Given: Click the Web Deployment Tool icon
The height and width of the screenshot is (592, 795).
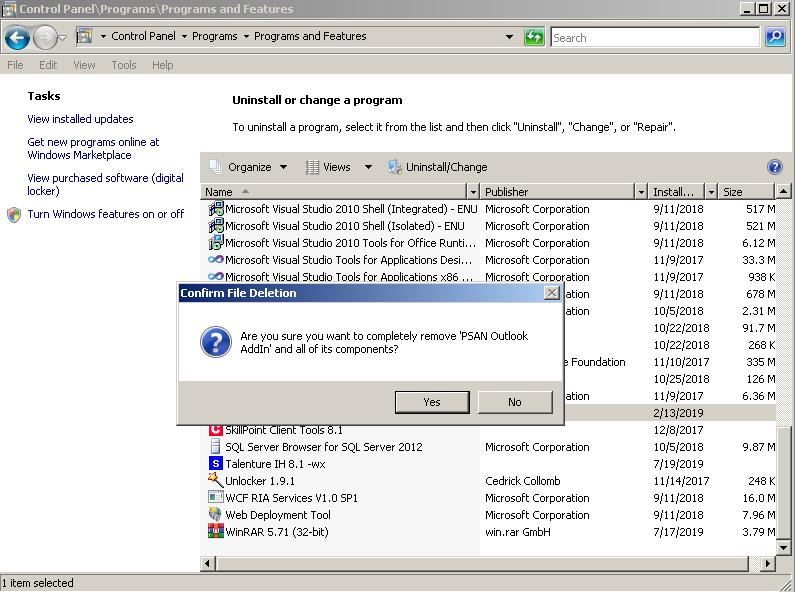Looking at the screenshot, I should tap(215, 514).
